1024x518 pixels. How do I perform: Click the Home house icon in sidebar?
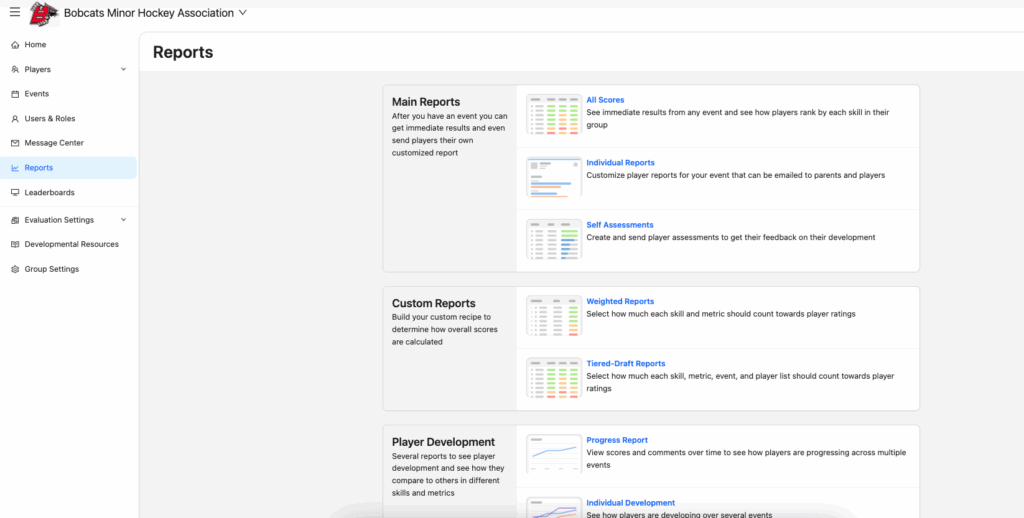click(x=15, y=45)
